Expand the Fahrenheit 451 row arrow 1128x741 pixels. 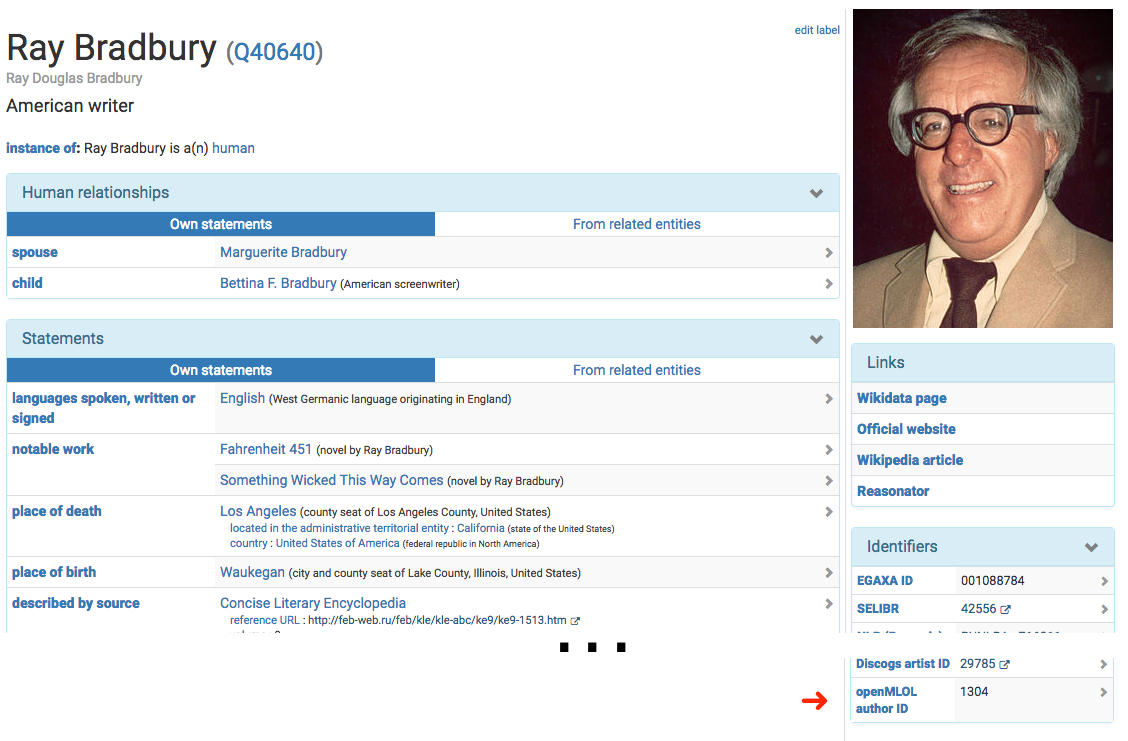pyautogui.click(x=829, y=450)
